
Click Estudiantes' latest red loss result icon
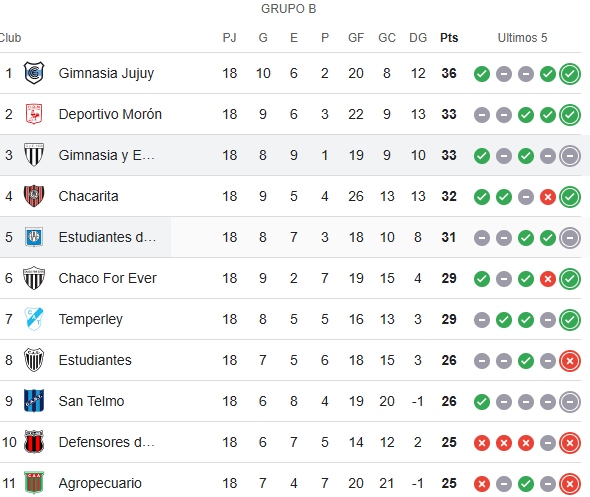[x=570, y=361]
